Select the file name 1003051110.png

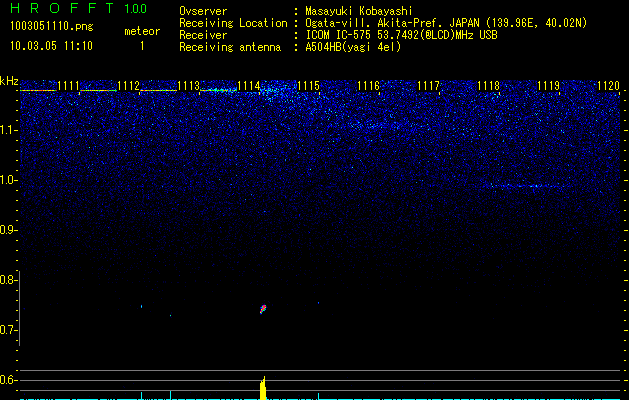[x=52, y=27]
